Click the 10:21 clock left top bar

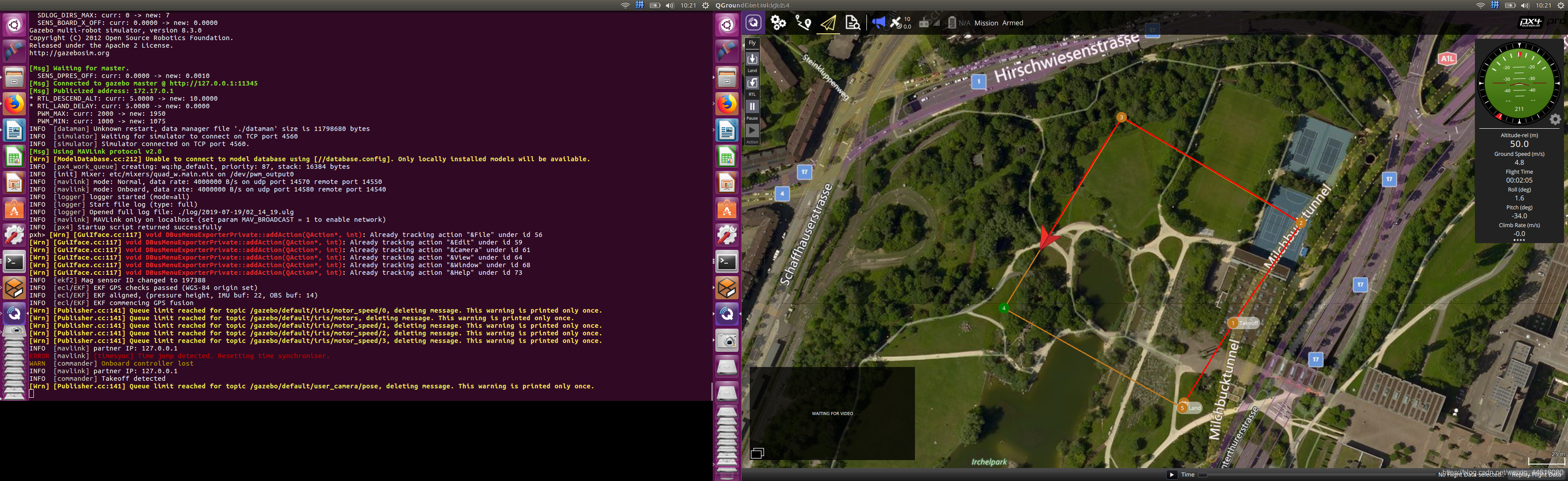[688, 5]
